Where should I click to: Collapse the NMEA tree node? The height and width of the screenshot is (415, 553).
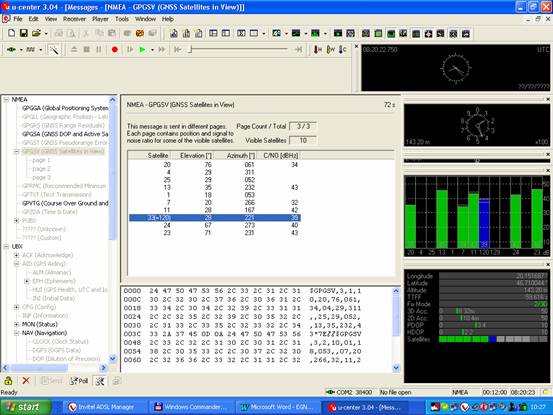(x=6, y=100)
